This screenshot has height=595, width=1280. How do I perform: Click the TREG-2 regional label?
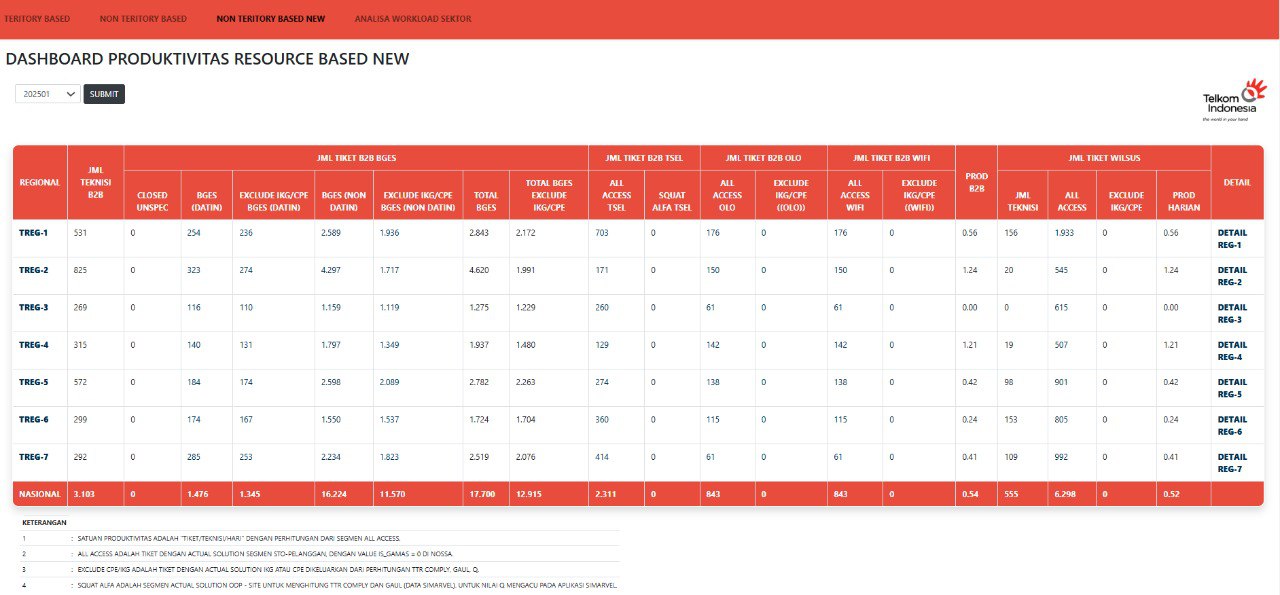tap(34, 270)
